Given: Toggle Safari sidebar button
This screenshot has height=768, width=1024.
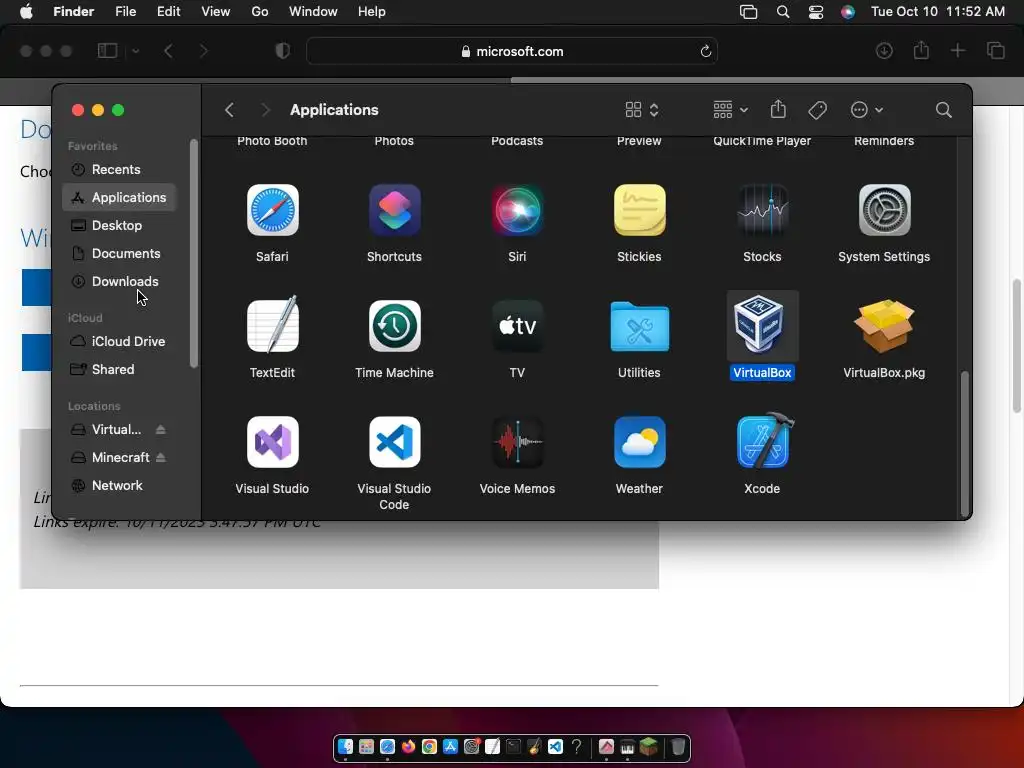Looking at the screenshot, I should (107, 51).
